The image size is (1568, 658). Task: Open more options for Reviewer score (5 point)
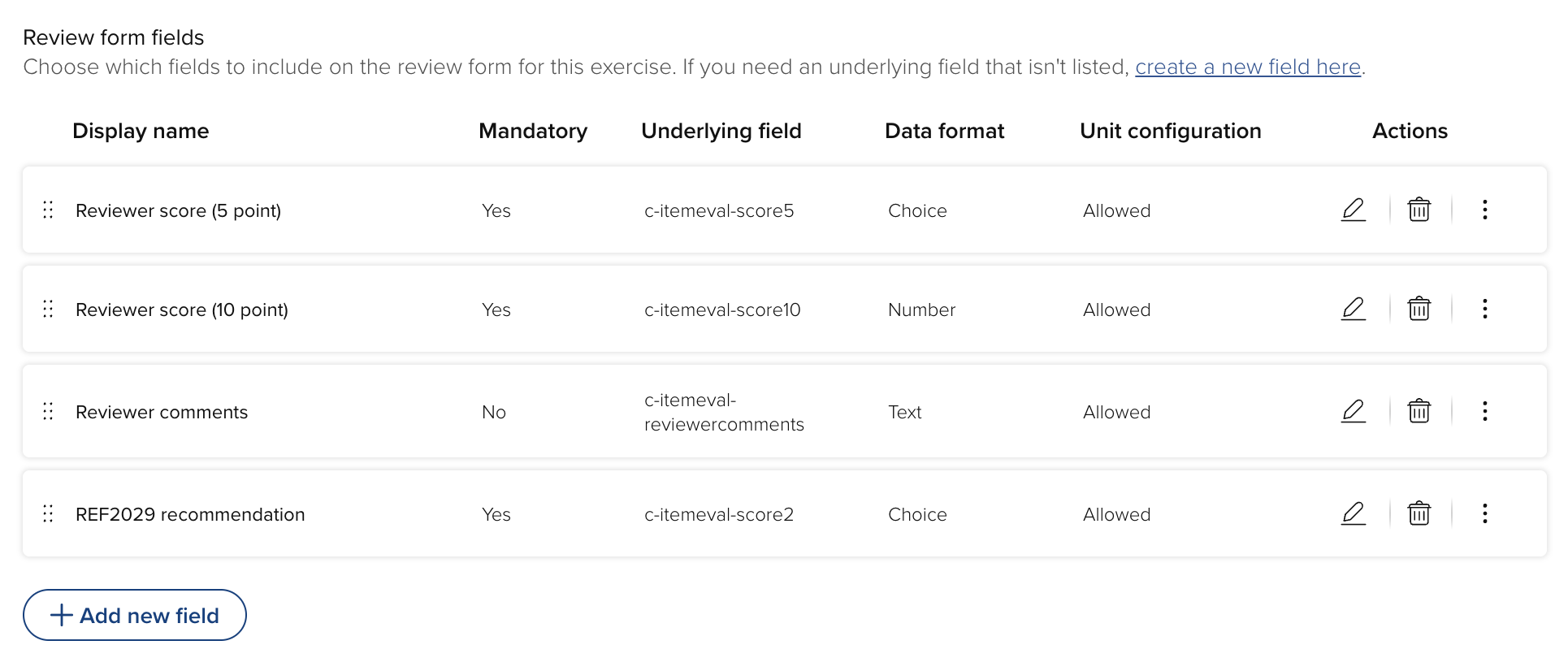pos(1484,210)
